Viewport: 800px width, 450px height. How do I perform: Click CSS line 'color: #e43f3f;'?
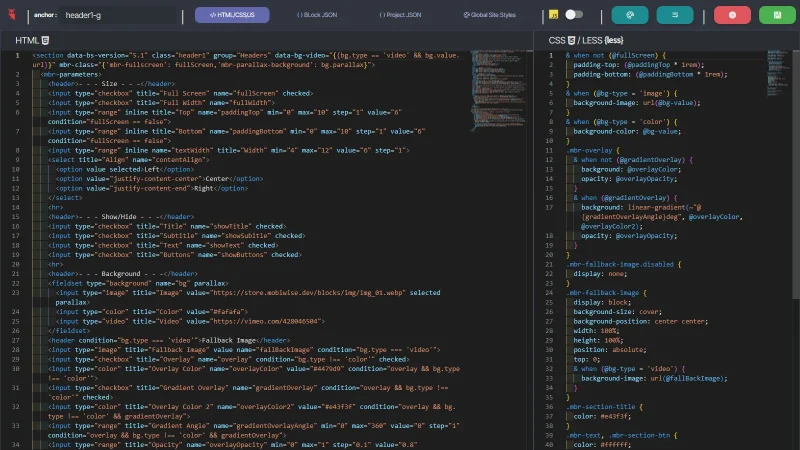[602, 416]
